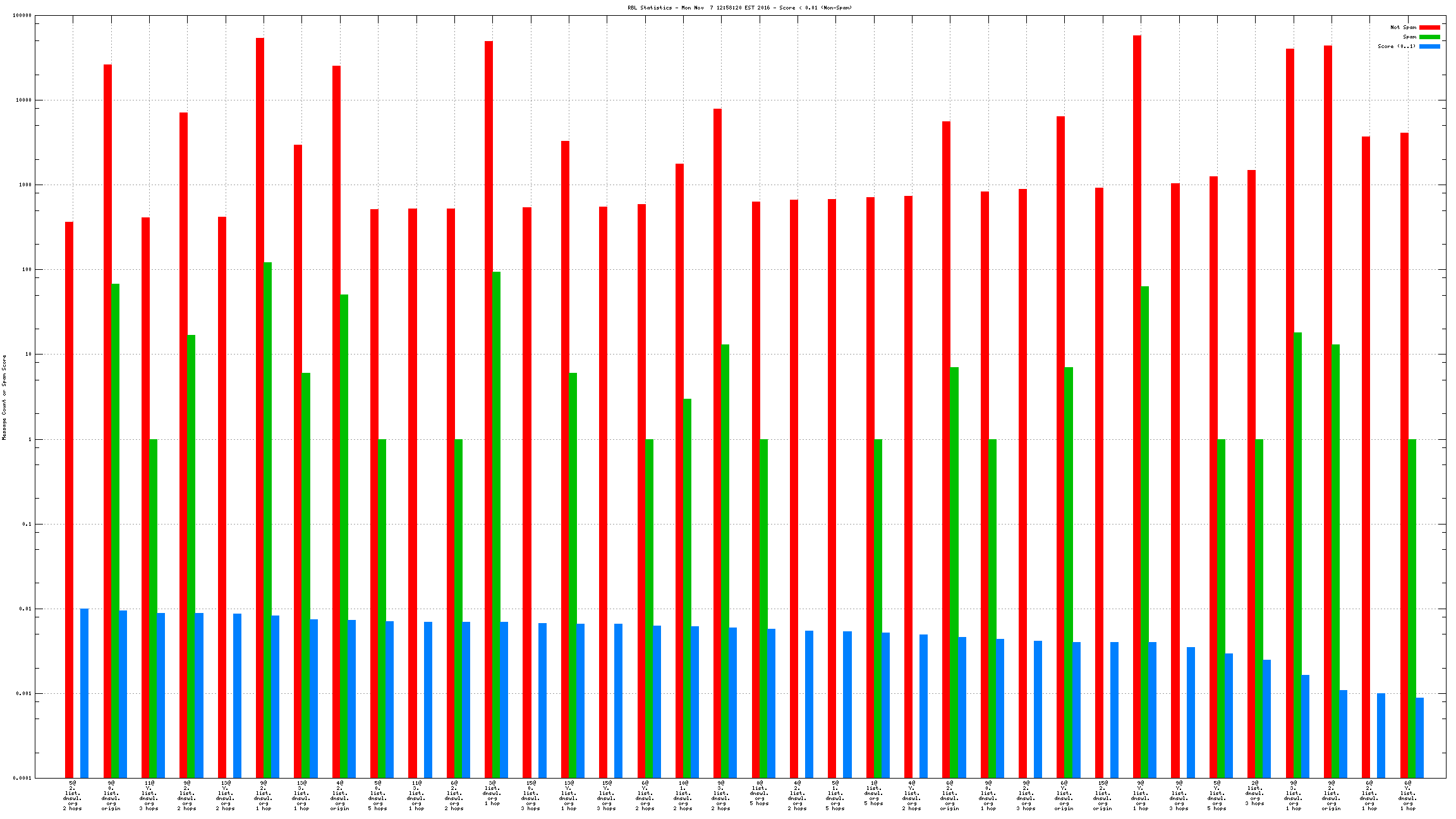Click the red Not Spam legend swatch
This screenshot has height=819, width=1456.
1429,27
